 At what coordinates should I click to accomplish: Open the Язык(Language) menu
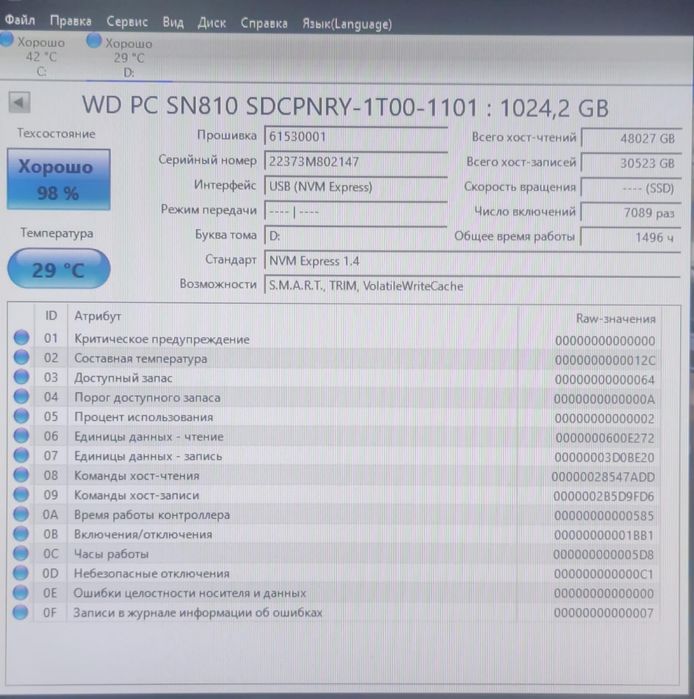347,24
